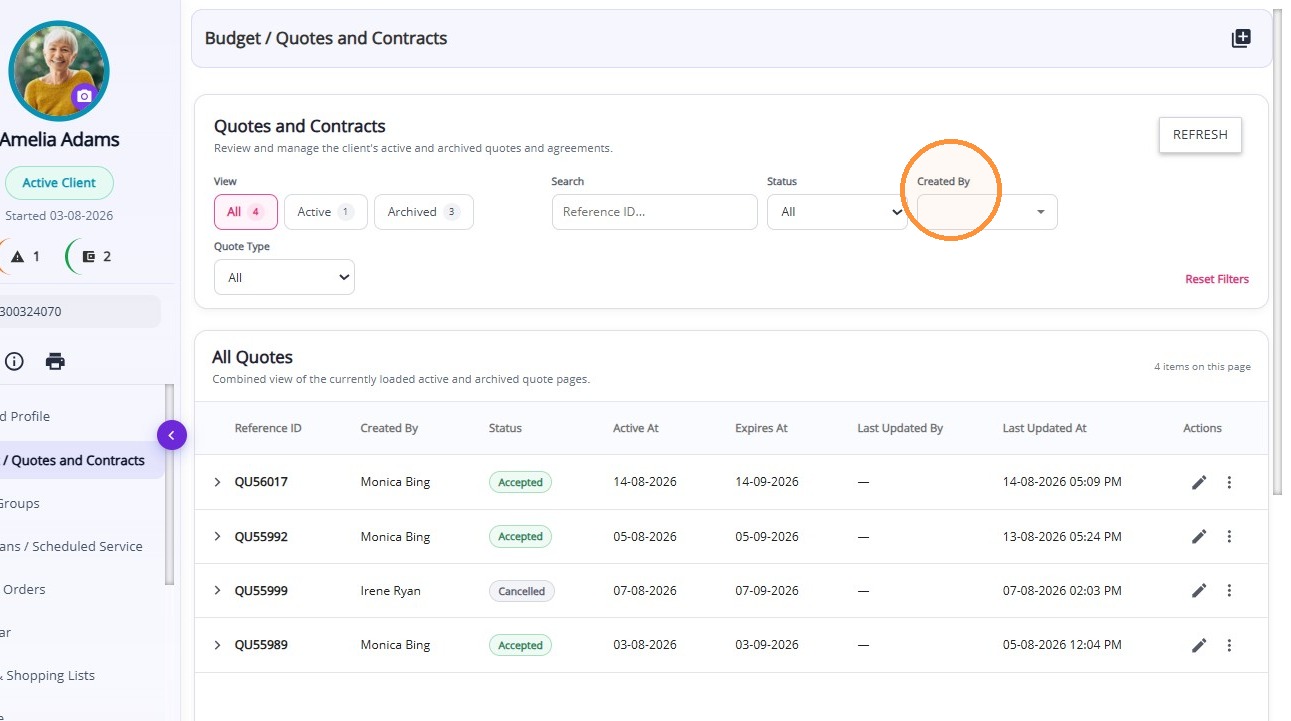Expand the row for quote QU55992

click(218, 537)
